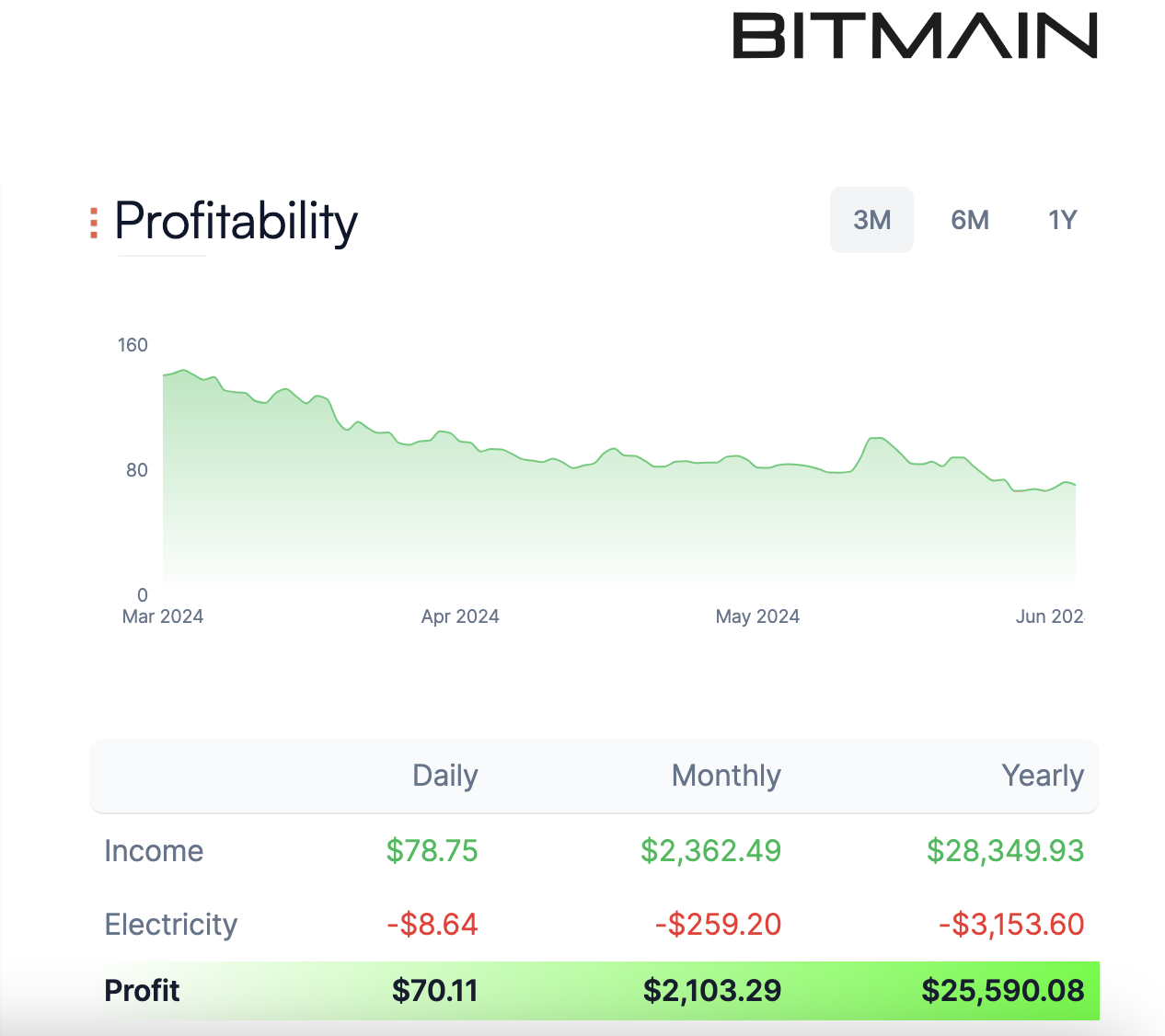Click the May 2024 axis label
Image resolution: width=1165 pixels, height=1036 pixels.
(757, 616)
